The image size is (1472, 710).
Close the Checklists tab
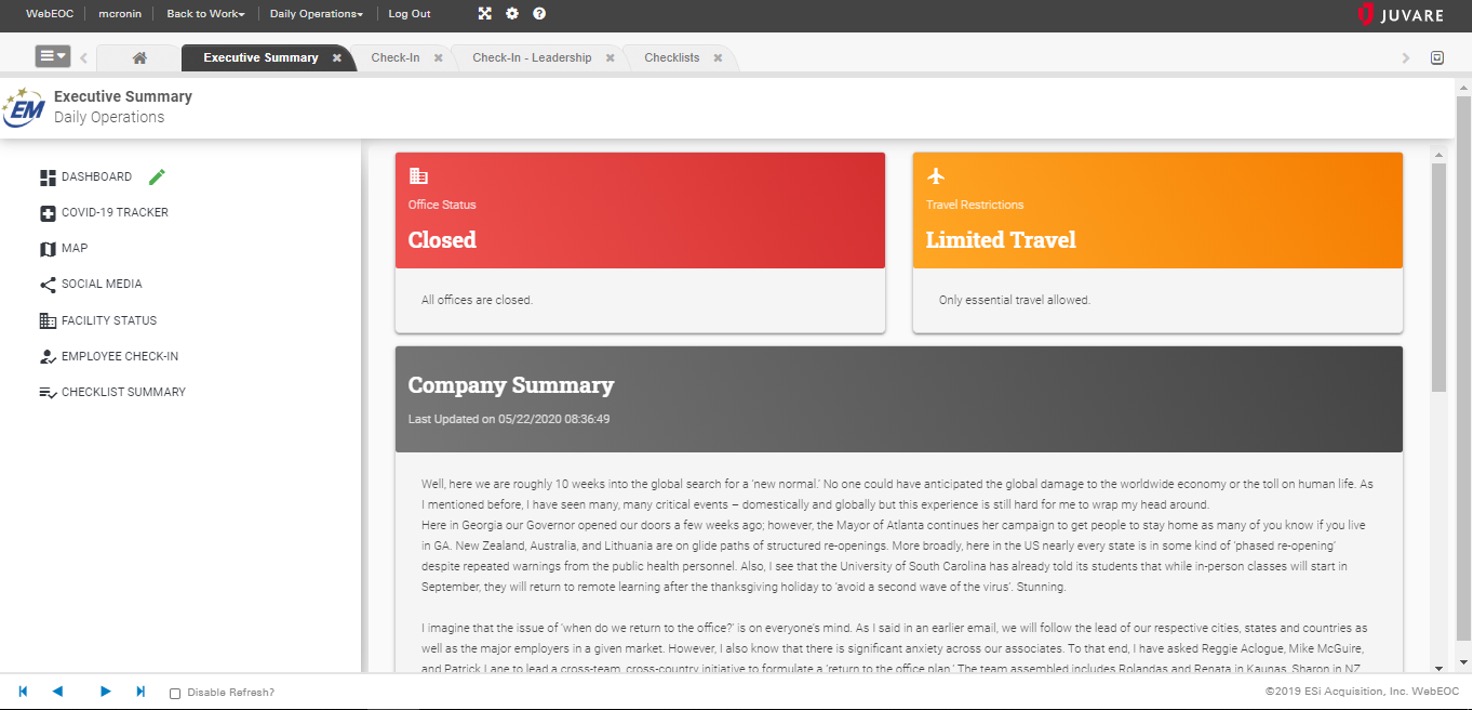718,58
